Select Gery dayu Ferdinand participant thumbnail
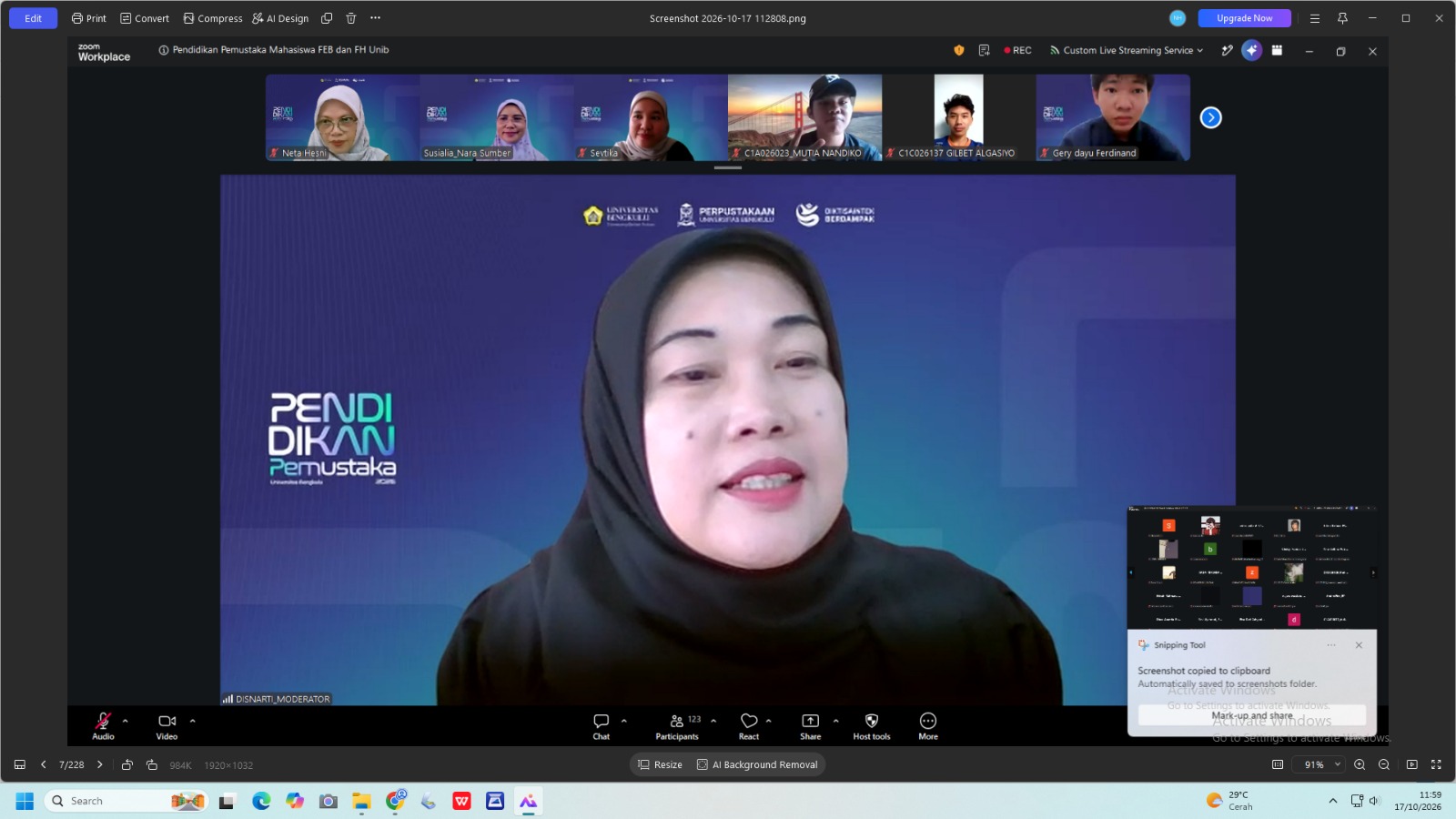 (x=1113, y=117)
